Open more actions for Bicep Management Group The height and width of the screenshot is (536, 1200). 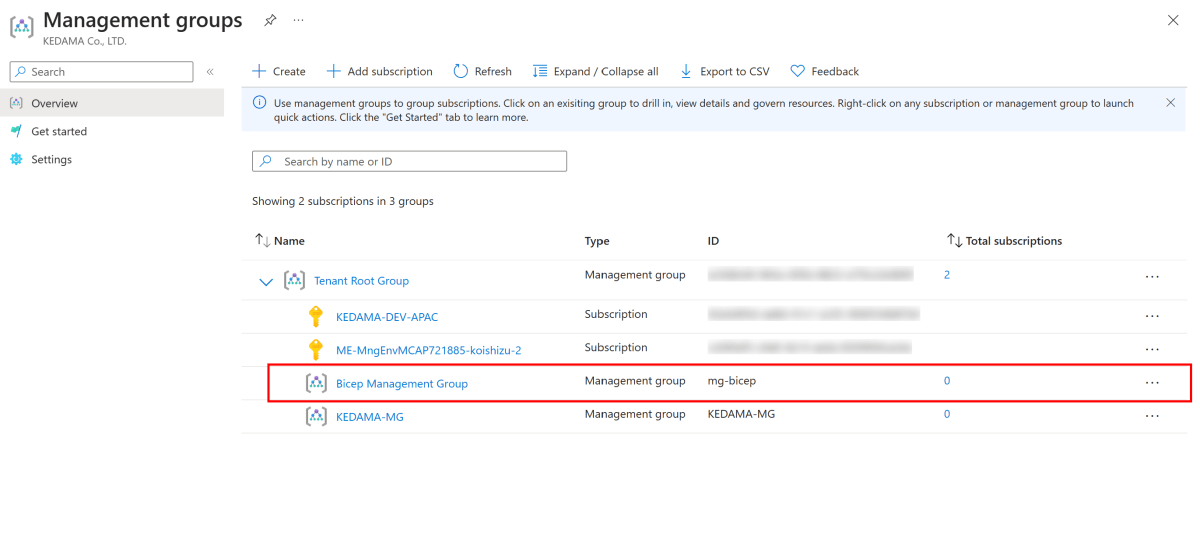(1152, 382)
